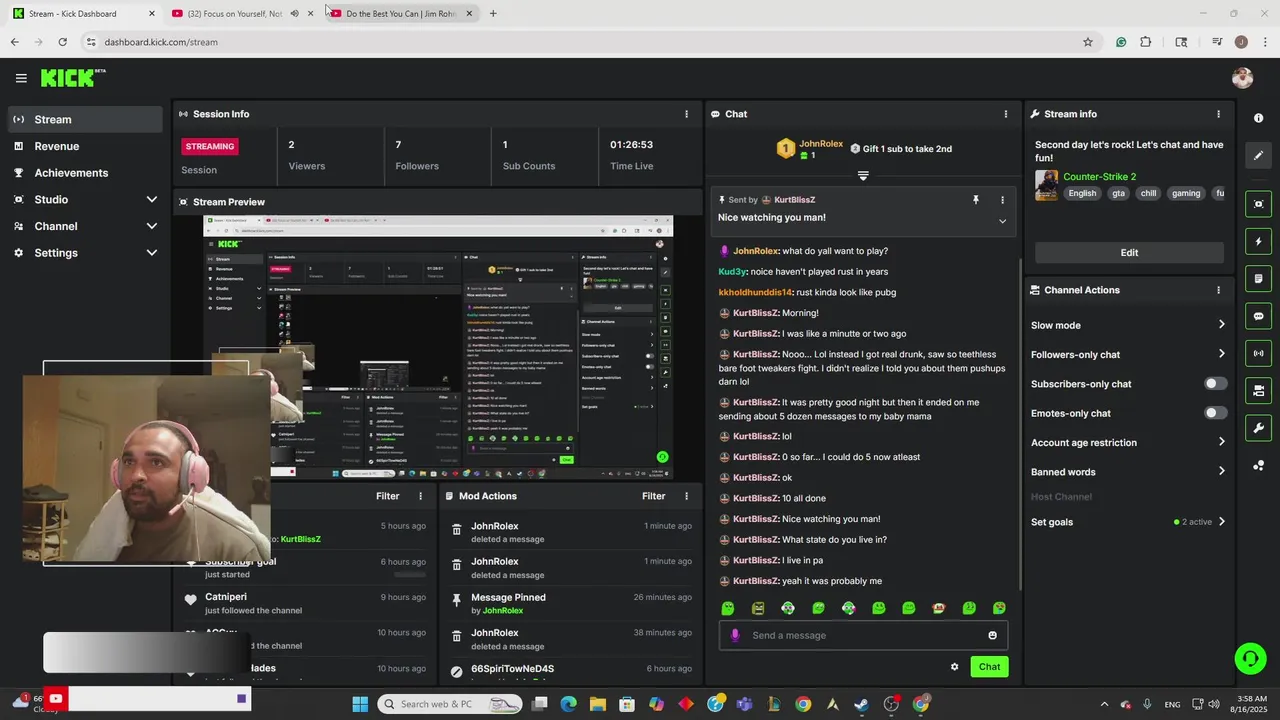Screen dimensions: 1280x720
Task: Click the pencil edit icon in right sidebar
Action: click(1258, 156)
